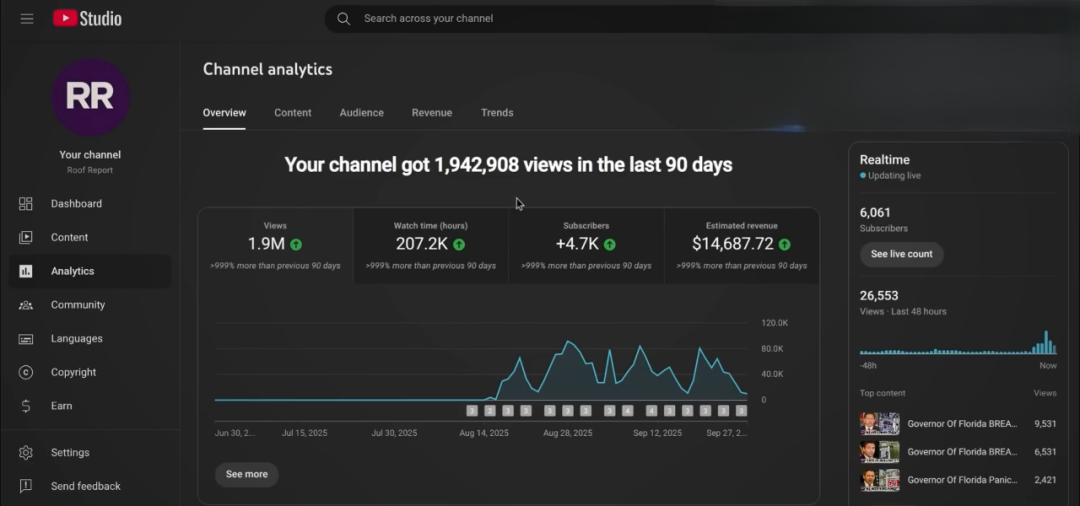Open the Community sidebar icon

pyautogui.click(x=26, y=305)
